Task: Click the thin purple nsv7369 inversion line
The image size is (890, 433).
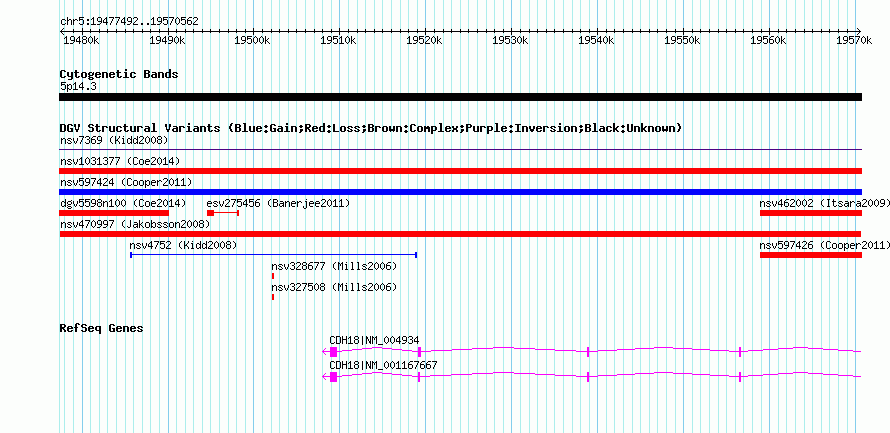Action: pyautogui.click(x=460, y=150)
